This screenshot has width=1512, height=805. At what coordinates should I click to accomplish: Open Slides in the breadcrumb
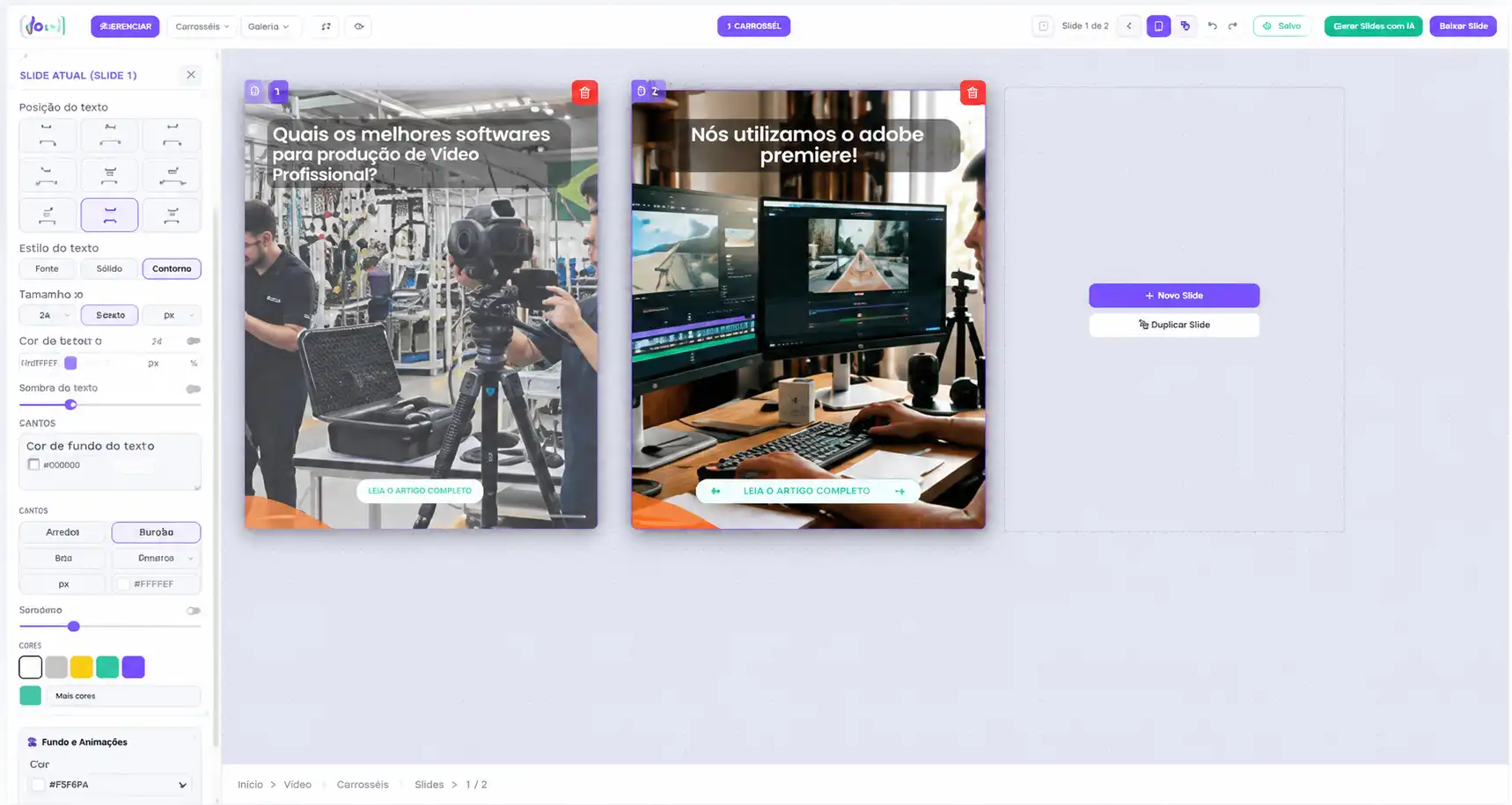(429, 784)
